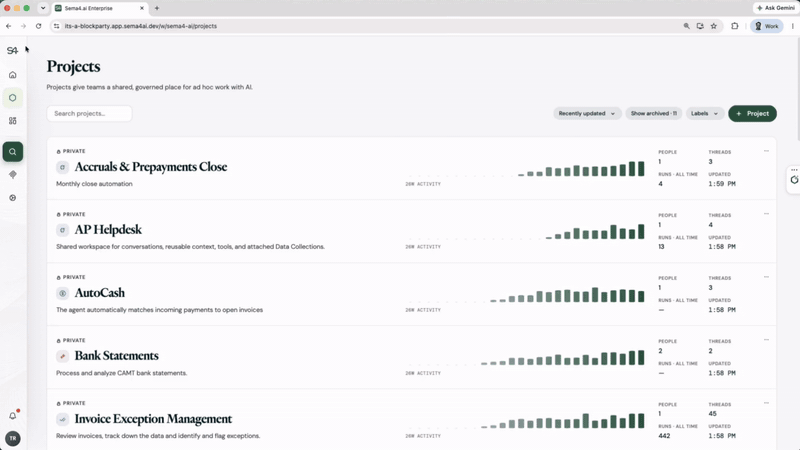The height and width of the screenshot is (450, 800).
Task: Click the S4 logo in sidebar
Action: (x=12, y=50)
